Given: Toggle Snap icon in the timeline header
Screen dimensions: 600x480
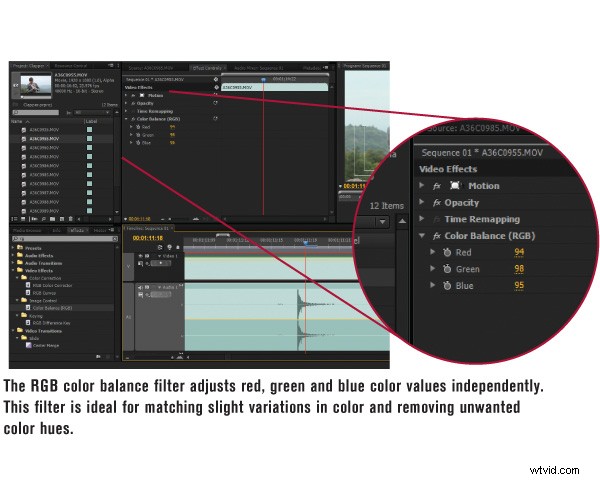Looking at the screenshot, I should click(x=160, y=247).
